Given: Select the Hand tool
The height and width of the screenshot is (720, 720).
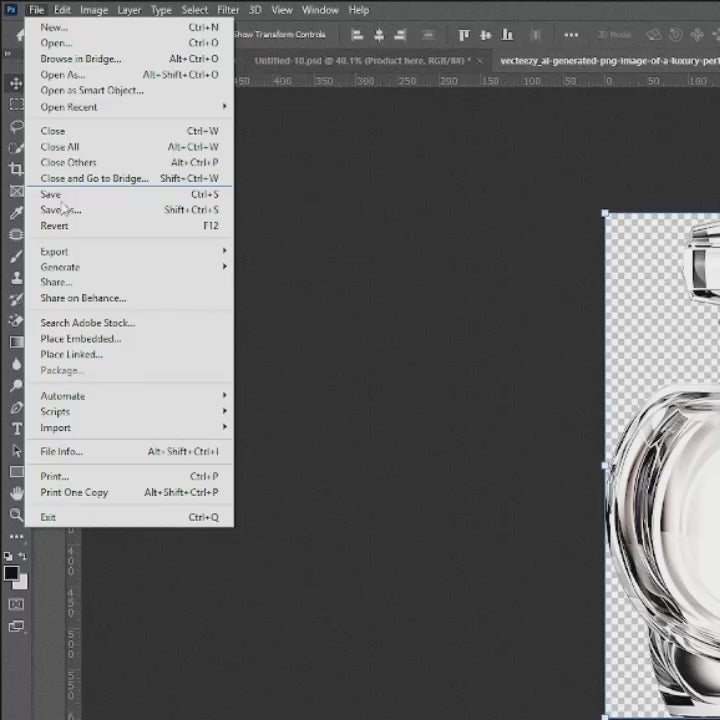Looking at the screenshot, I should pos(16,493).
